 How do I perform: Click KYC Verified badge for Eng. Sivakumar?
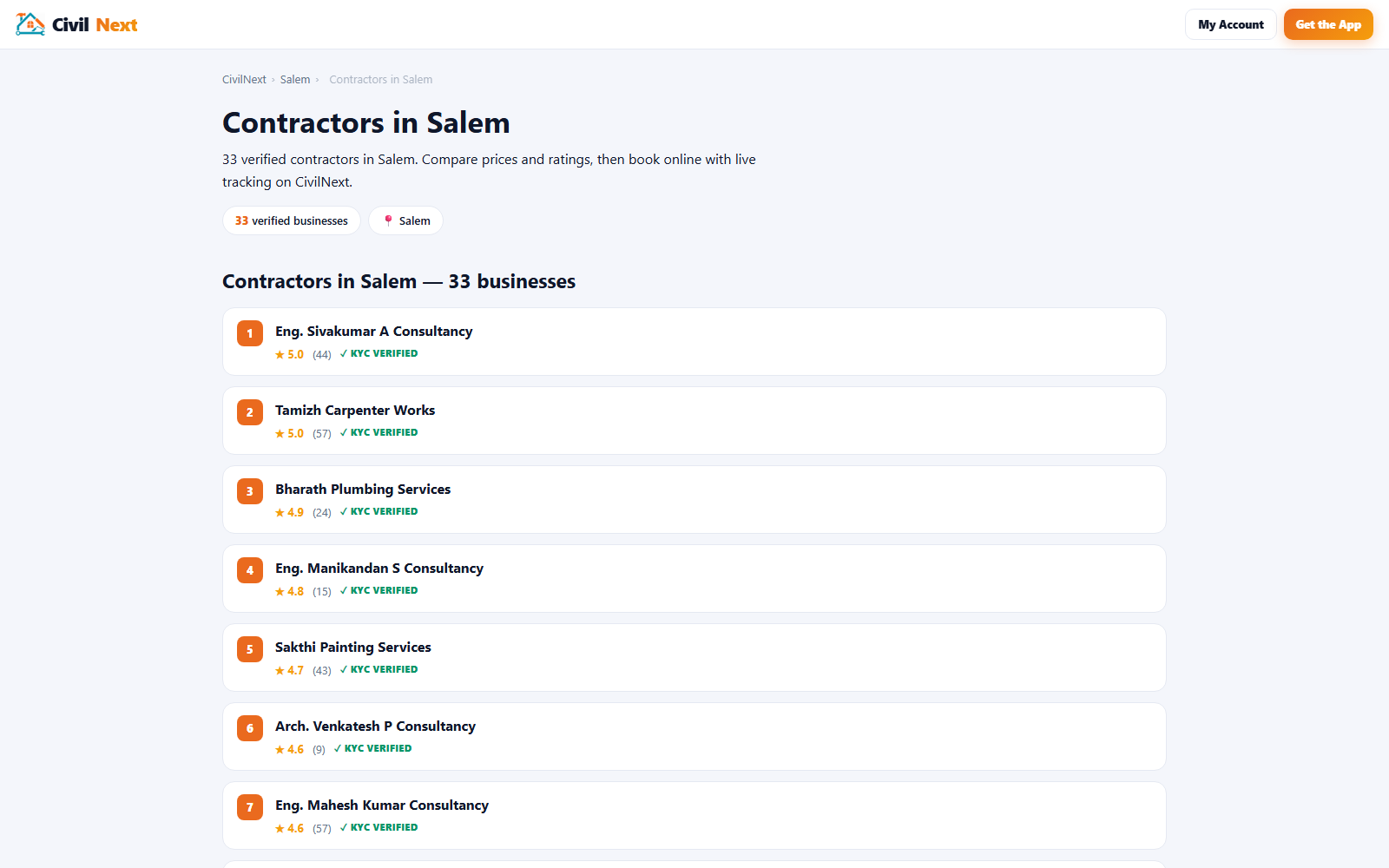[379, 353]
